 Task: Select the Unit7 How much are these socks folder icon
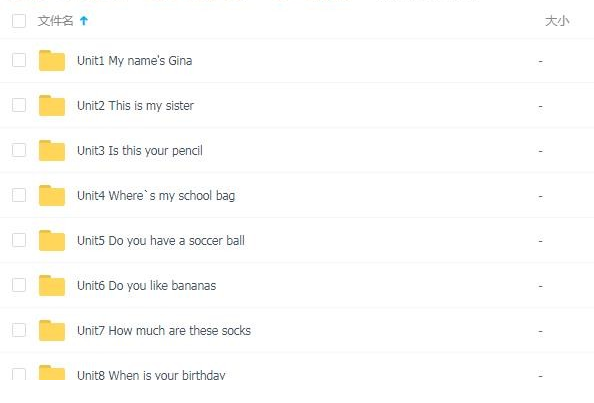pyautogui.click(x=52, y=330)
